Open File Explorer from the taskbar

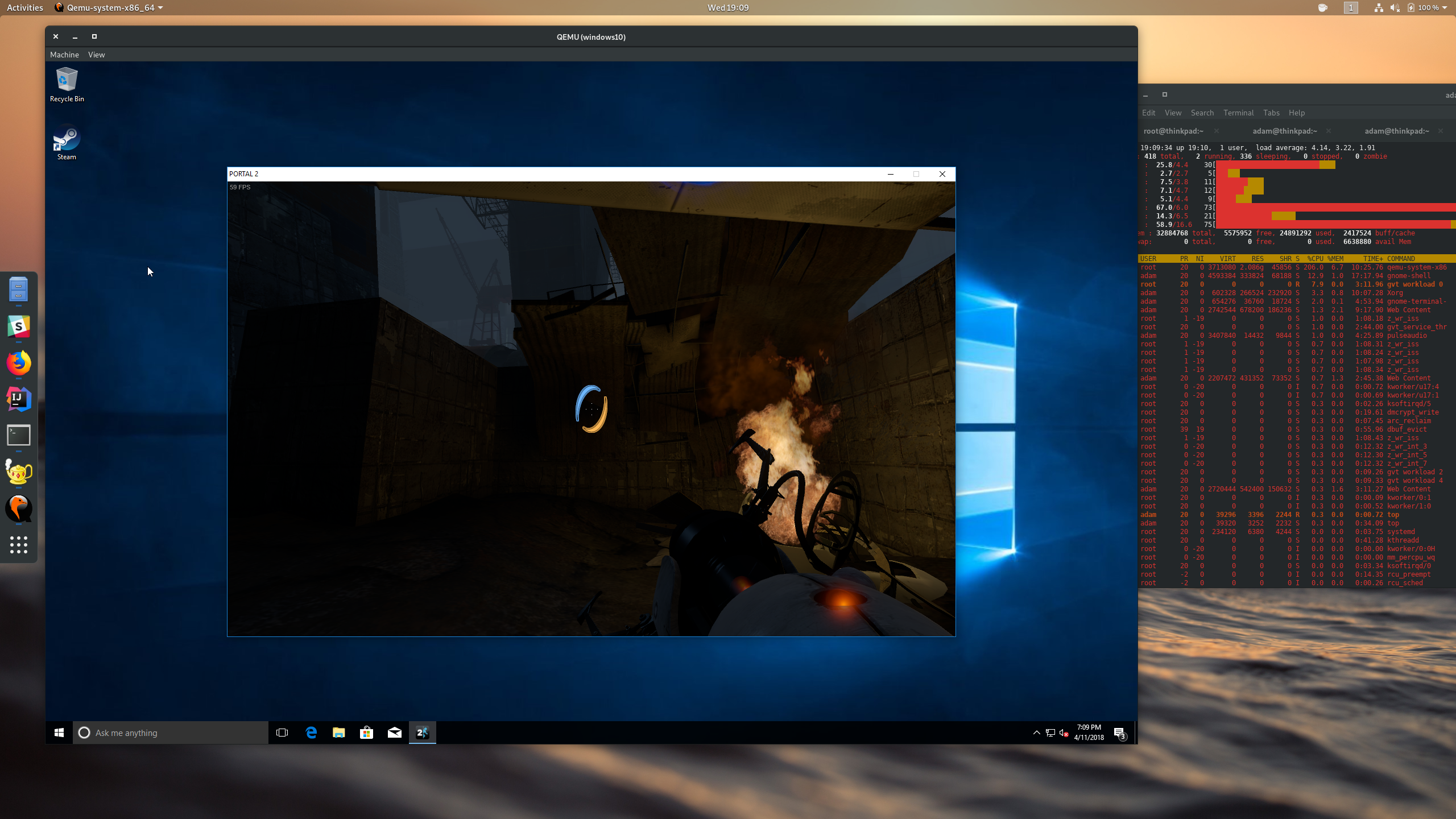339,733
